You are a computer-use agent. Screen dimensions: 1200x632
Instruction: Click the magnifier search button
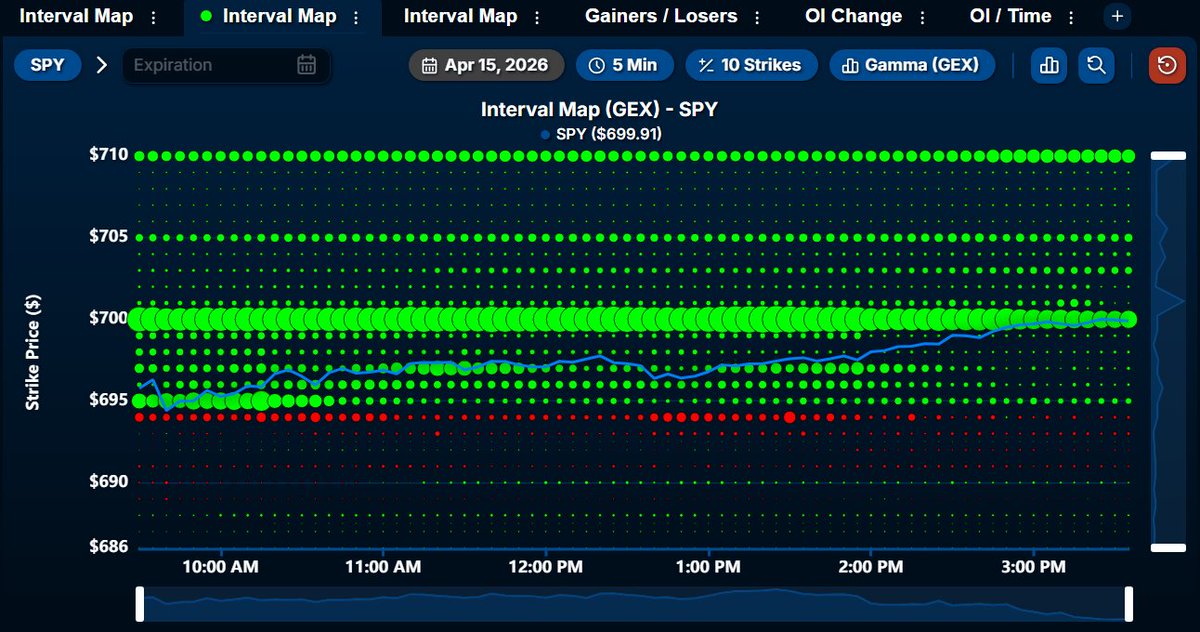(x=1096, y=65)
